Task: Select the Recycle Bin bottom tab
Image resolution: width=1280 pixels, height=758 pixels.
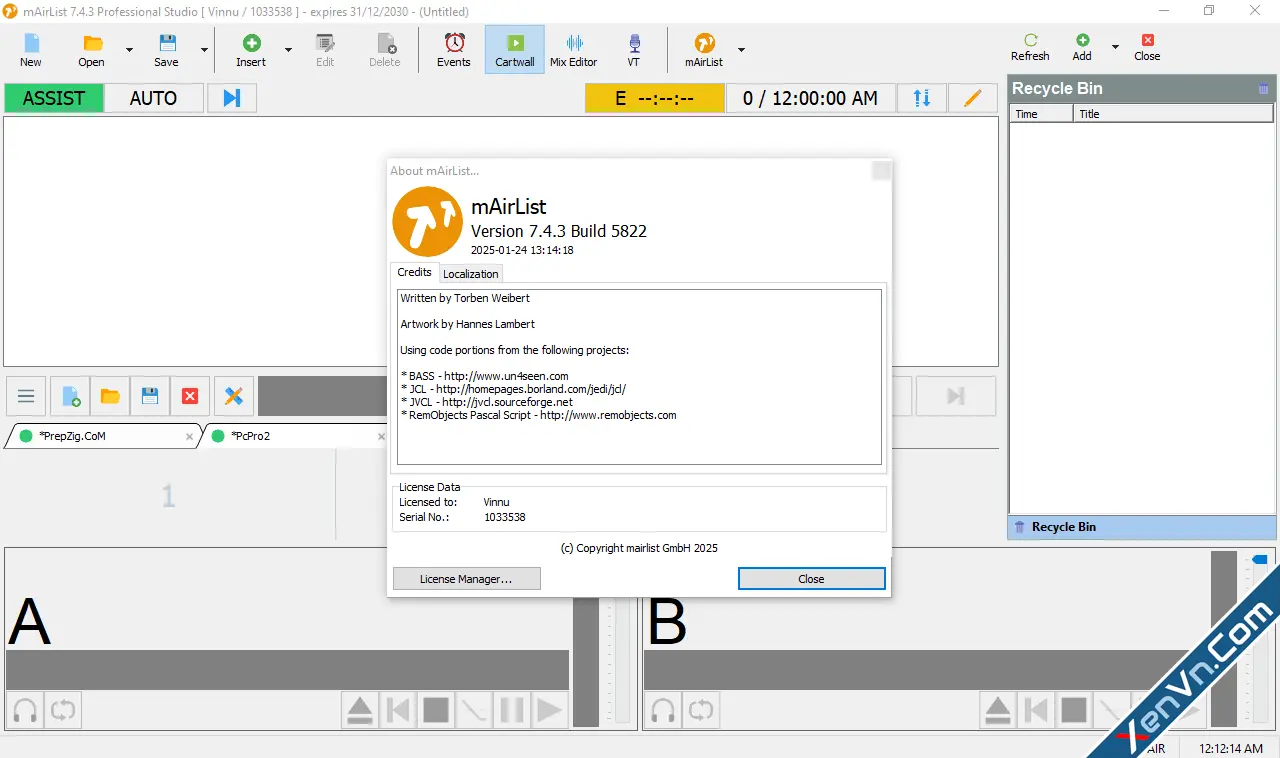Action: (1143, 527)
